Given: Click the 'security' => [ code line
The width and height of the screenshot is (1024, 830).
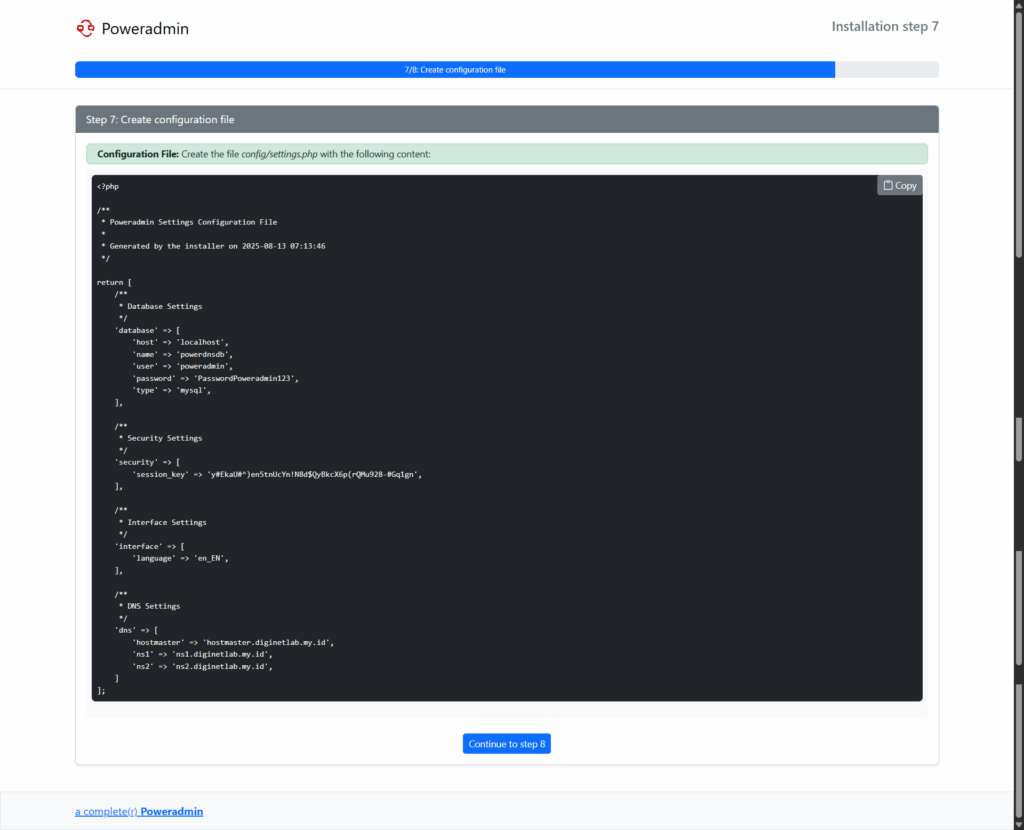Looking at the screenshot, I should click(148, 462).
